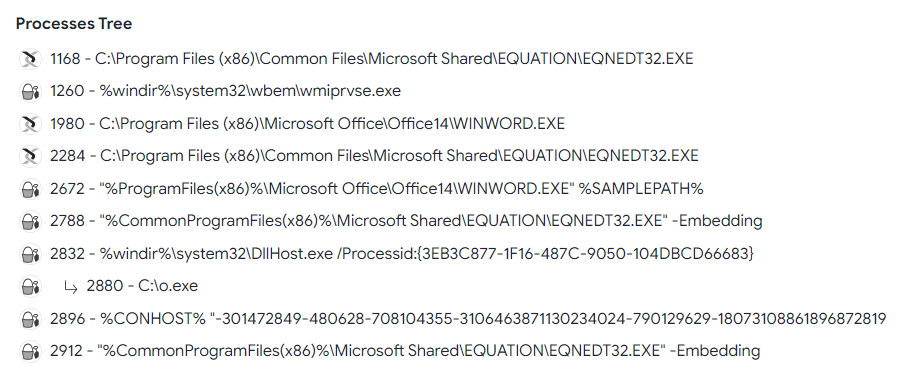
Task: Click the icon next to process 2896 CONHOST
Action: (x=29, y=318)
